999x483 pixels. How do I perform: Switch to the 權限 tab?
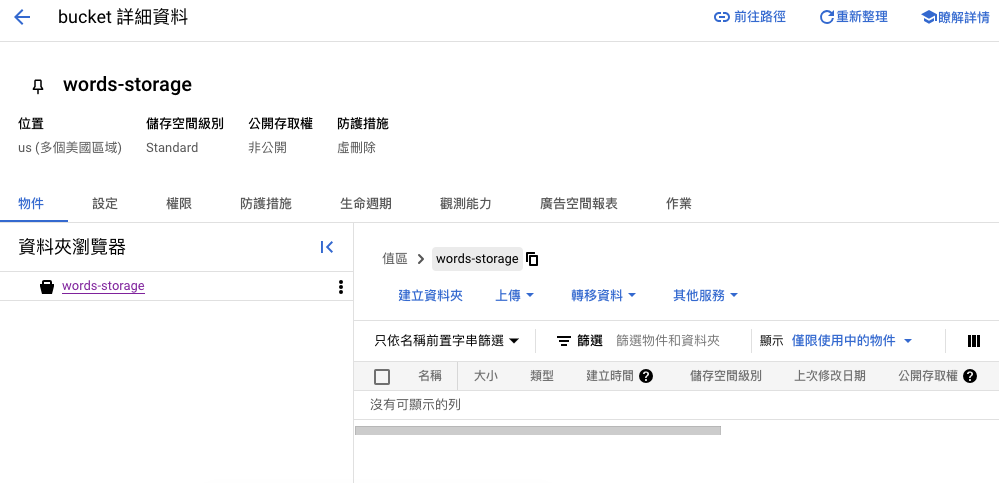[x=179, y=204]
